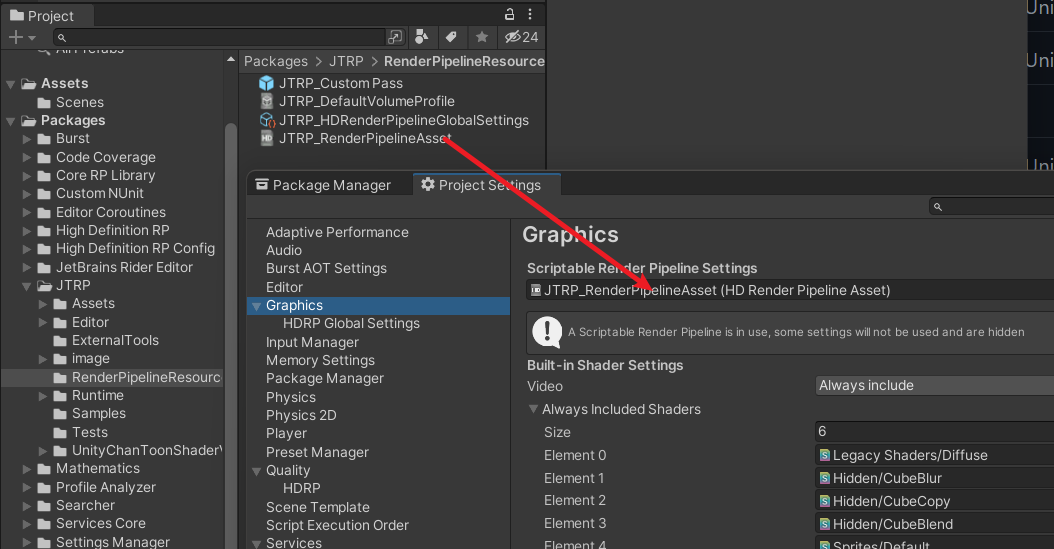Open HDRP entry under Quality
This screenshot has height=549, width=1054.
click(x=302, y=489)
